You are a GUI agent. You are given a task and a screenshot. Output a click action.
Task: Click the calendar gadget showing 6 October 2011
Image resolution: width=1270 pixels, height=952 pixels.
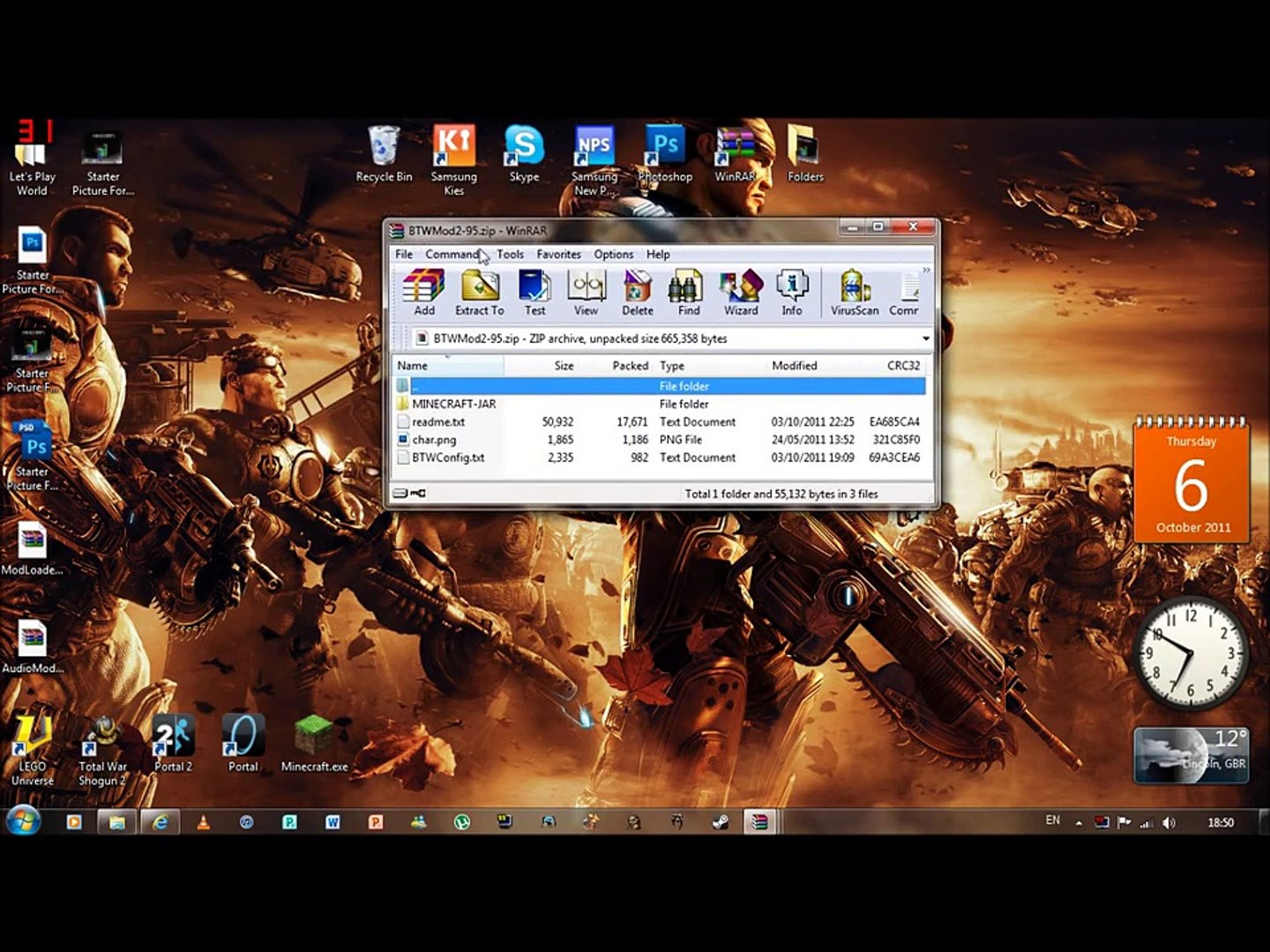point(1192,480)
